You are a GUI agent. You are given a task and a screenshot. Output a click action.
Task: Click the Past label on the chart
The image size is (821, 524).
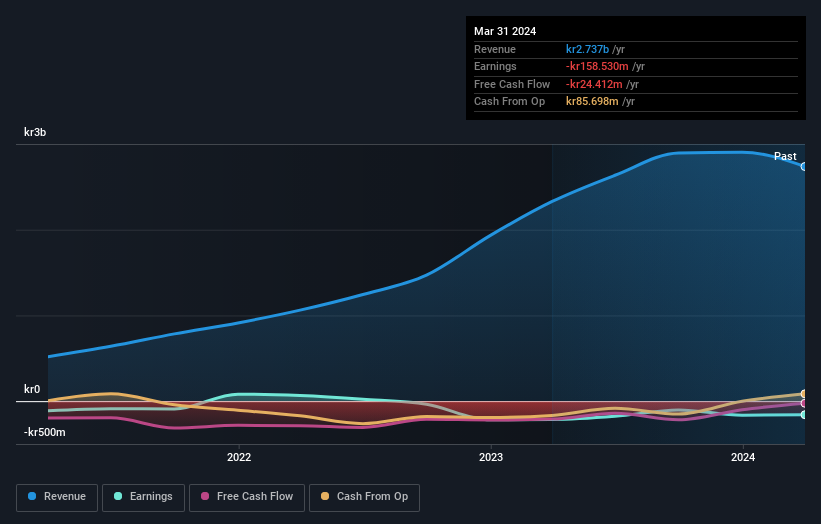[x=785, y=156]
